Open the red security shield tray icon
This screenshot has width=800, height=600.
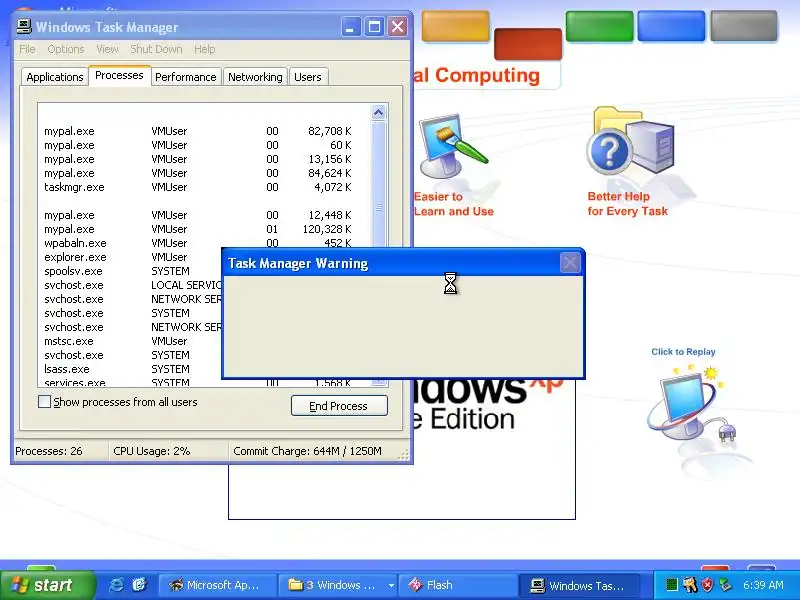tap(707, 585)
